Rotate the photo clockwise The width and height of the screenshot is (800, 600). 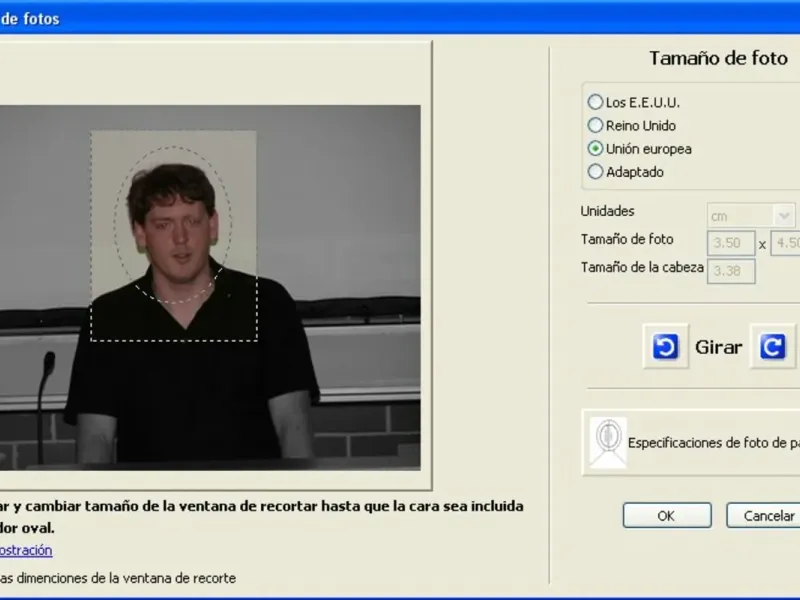[772, 346]
